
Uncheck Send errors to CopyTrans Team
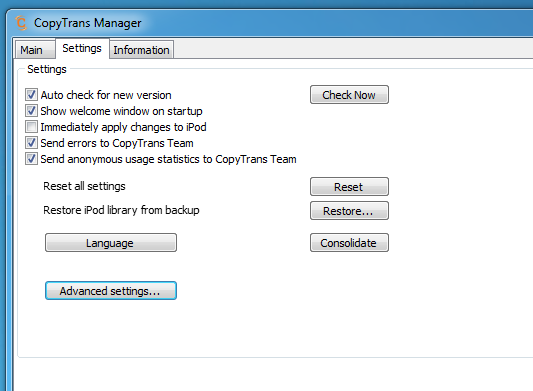pos(31,142)
